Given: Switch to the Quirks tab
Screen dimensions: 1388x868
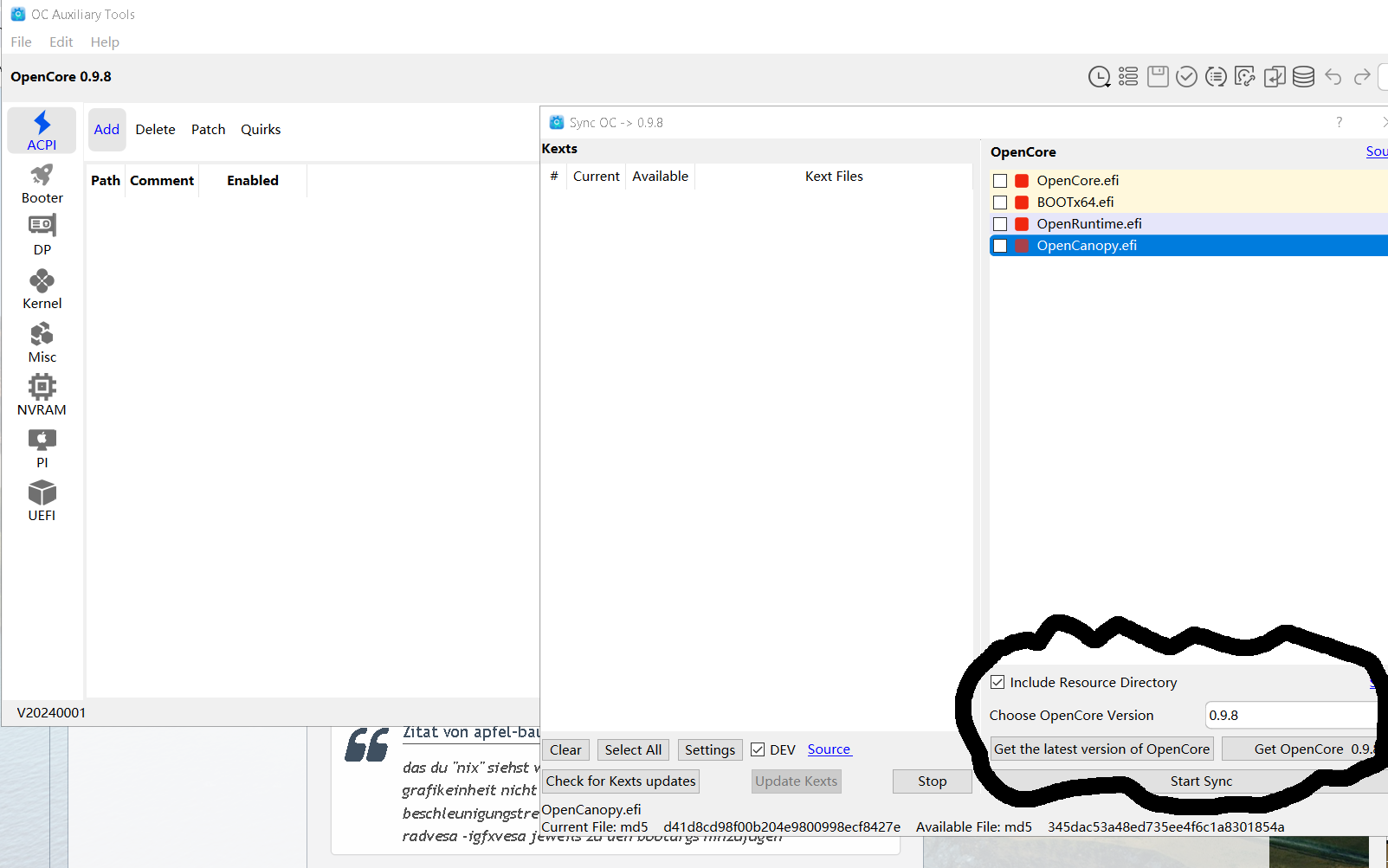Looking at the screenshot, I should (x=261, y=129).
